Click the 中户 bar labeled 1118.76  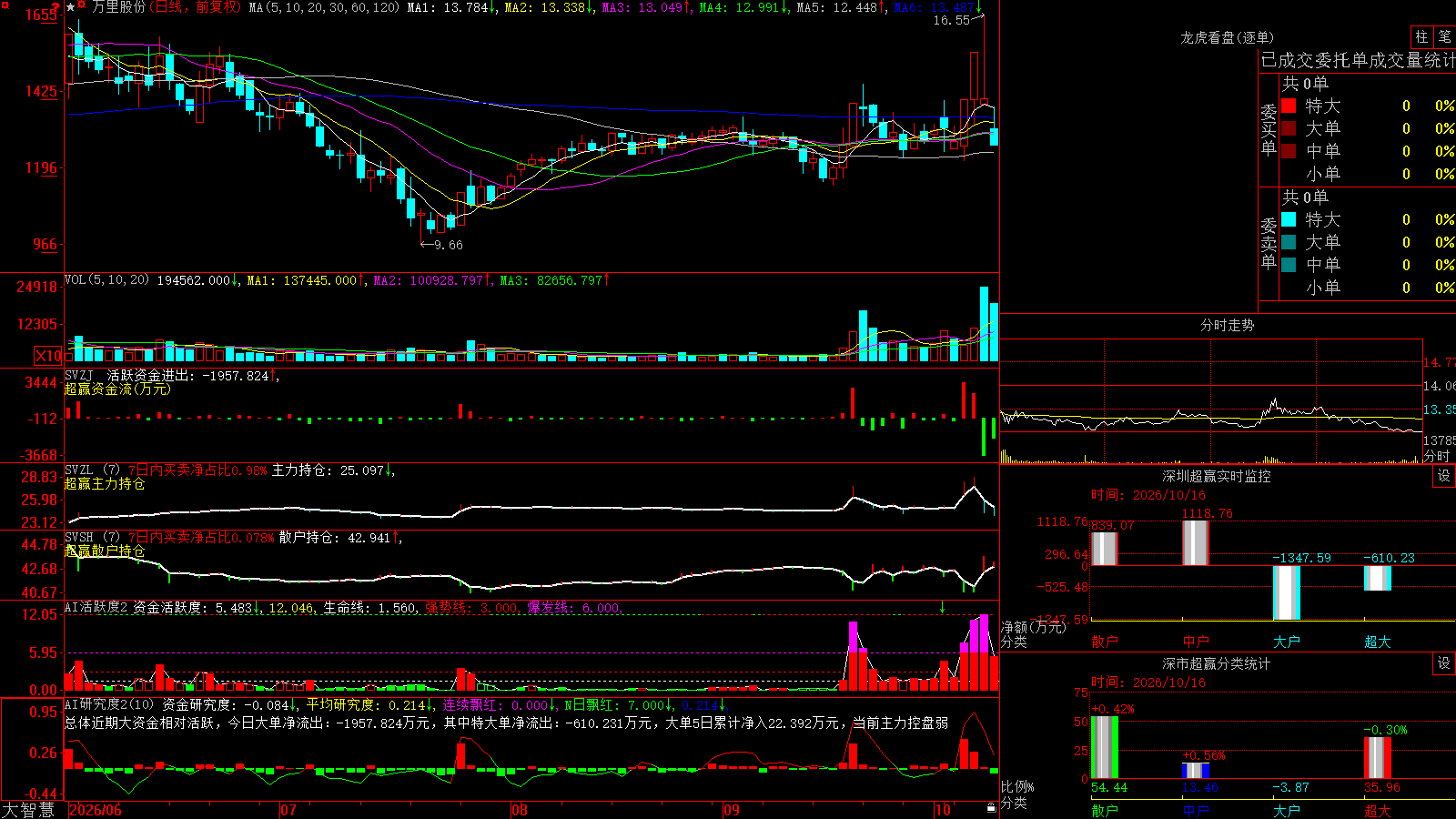coord(1196,543)
